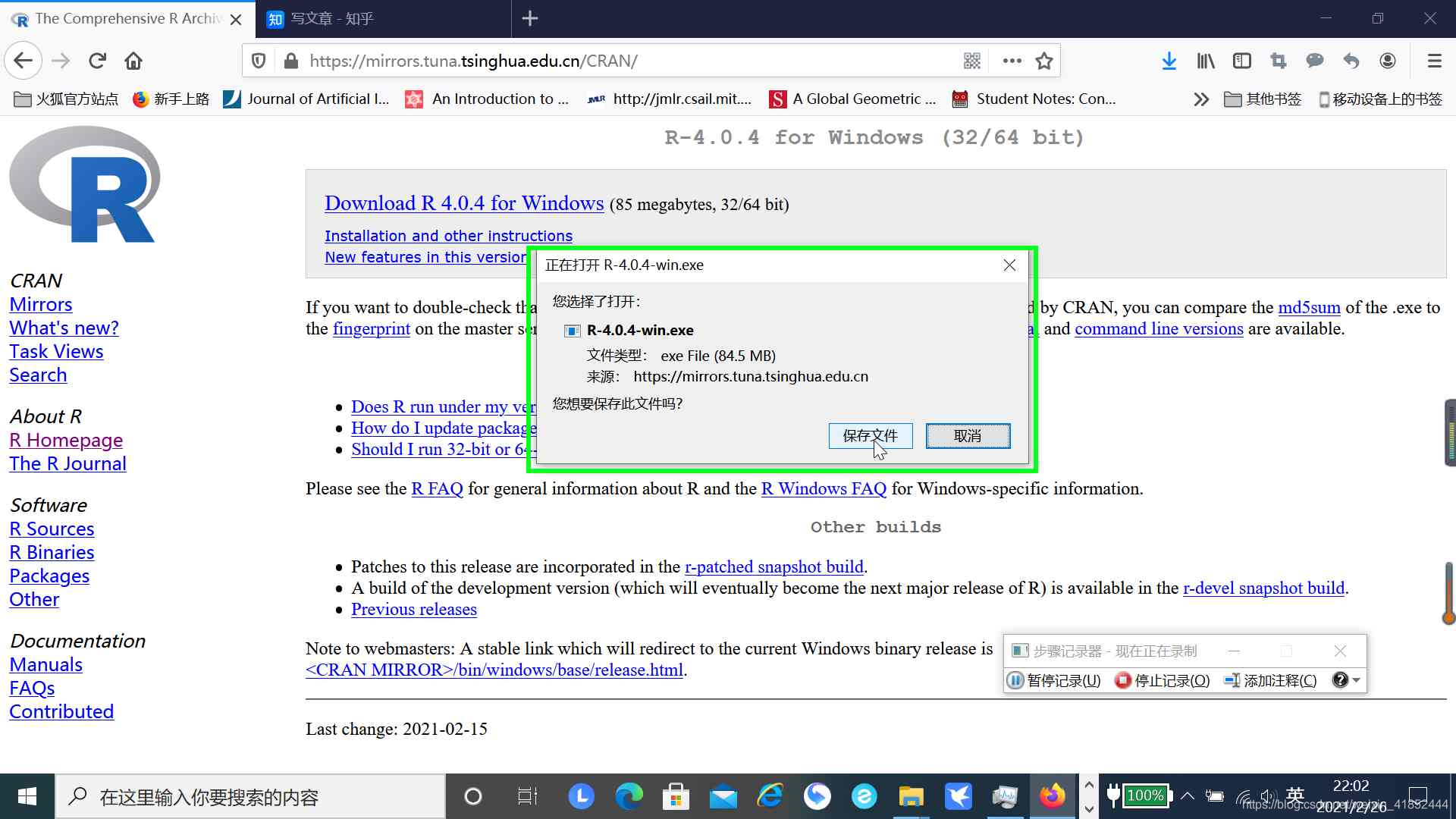Toggle the sidebar view icon
Image resolution: width=1456 pixels, height=819 pixels.
pos(1241,61)
